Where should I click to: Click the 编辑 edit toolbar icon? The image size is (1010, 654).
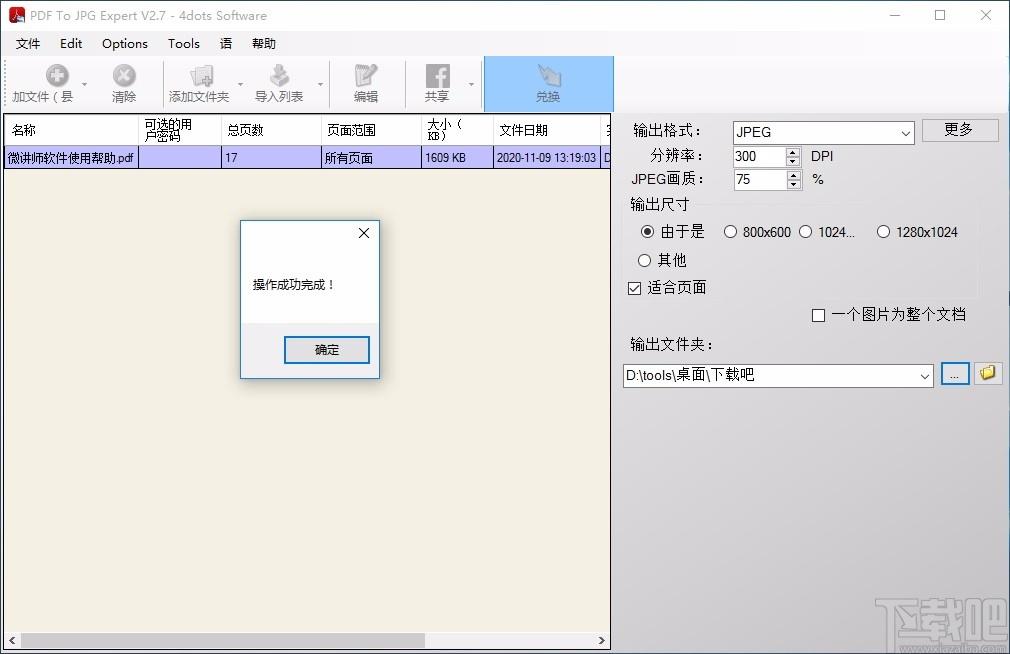click(366, 76)
